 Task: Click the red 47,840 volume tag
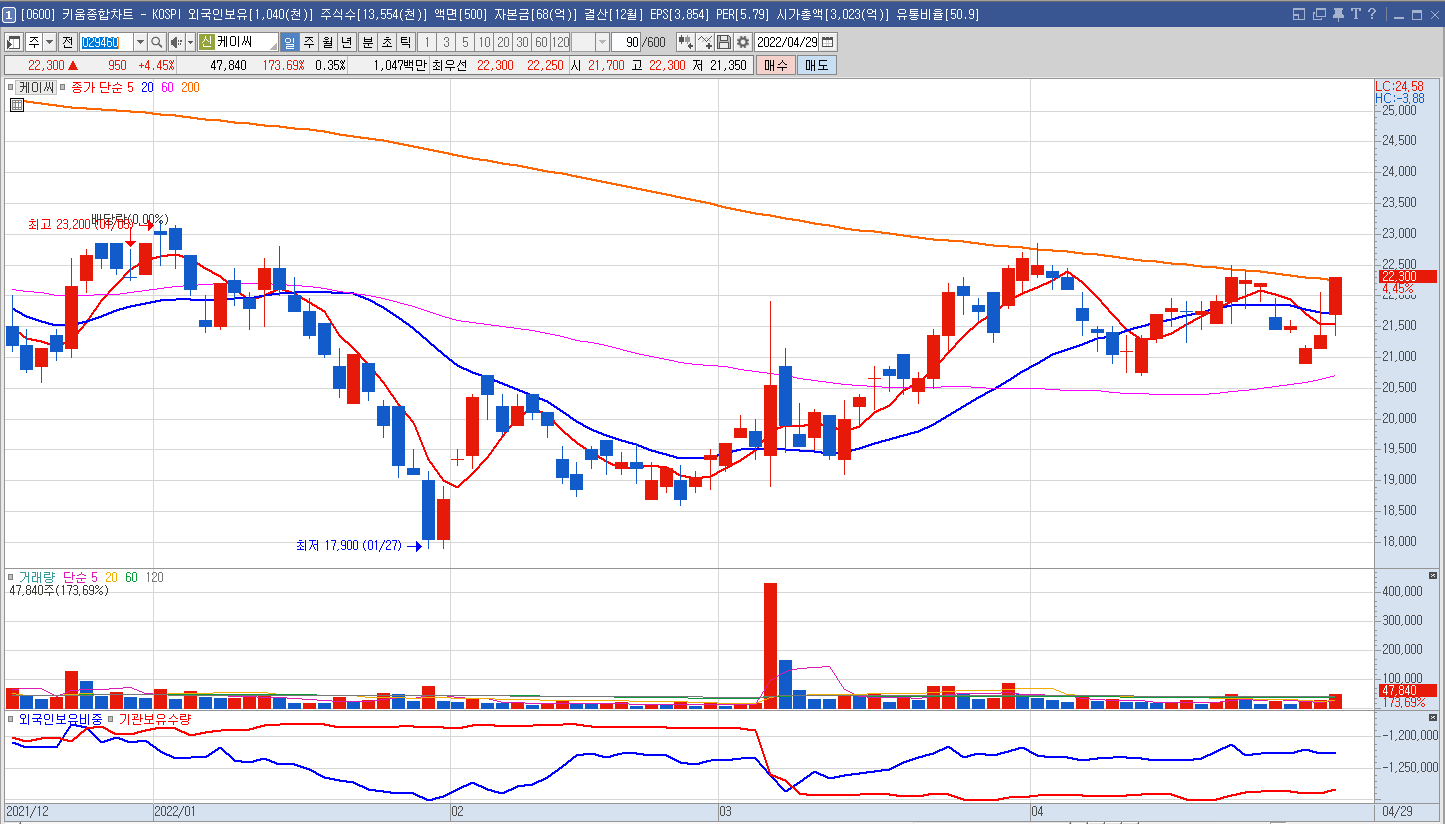coord(1406,690)
